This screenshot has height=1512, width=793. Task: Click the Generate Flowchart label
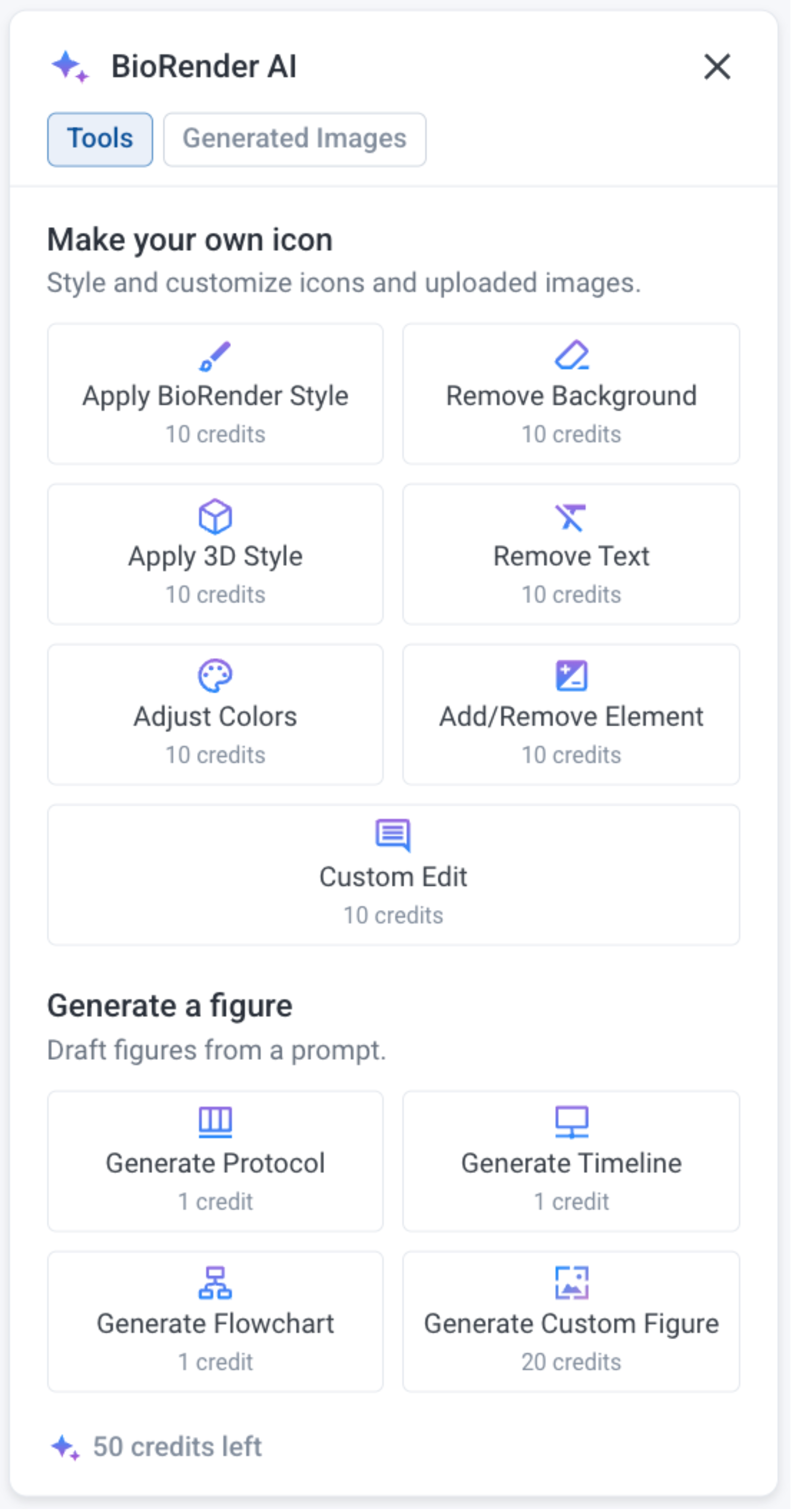[215, 1324]
